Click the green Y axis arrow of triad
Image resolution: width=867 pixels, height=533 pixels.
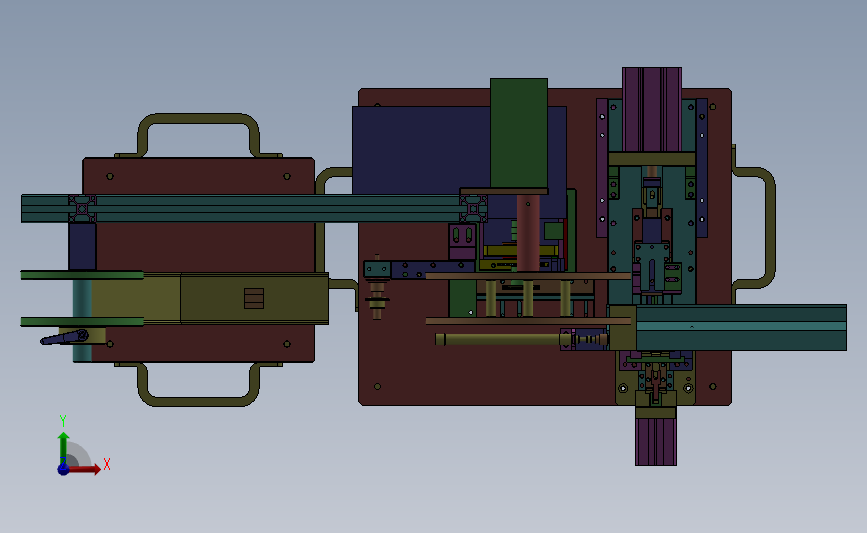[63, 448]
